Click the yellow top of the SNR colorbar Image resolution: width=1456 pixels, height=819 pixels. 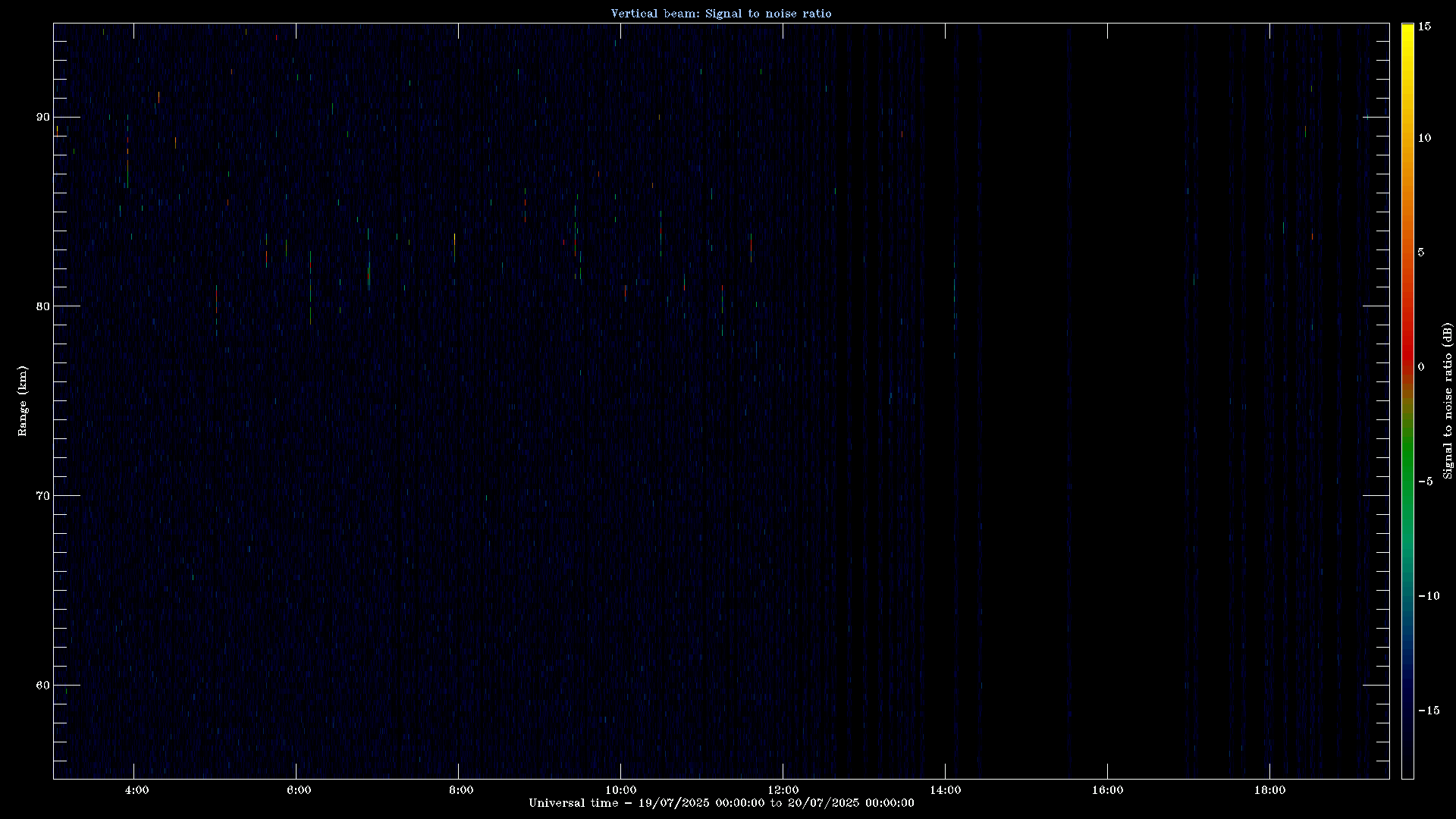point(1407,34)
